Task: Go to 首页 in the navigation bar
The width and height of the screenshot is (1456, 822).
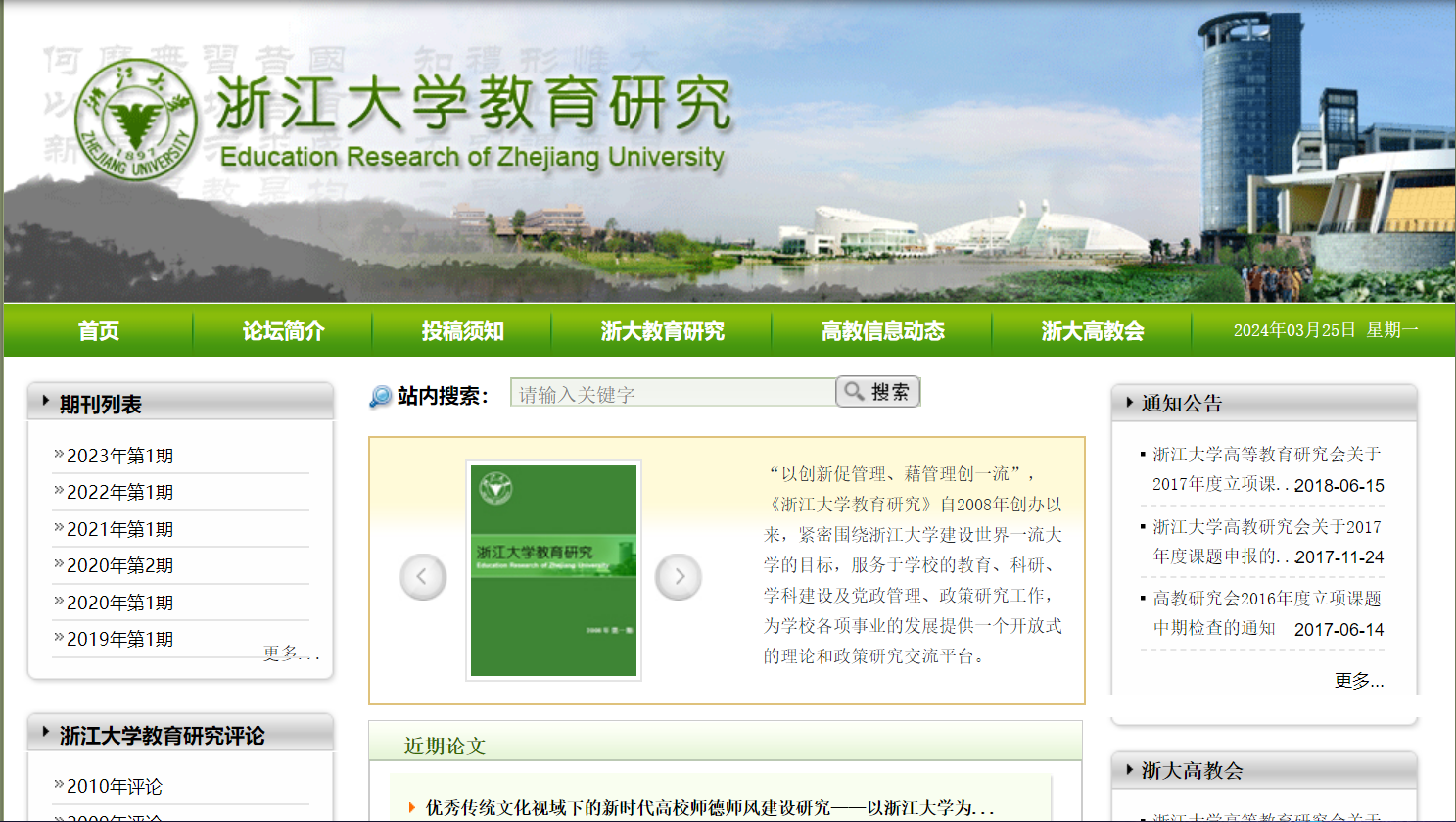Action: coord(99,331)
